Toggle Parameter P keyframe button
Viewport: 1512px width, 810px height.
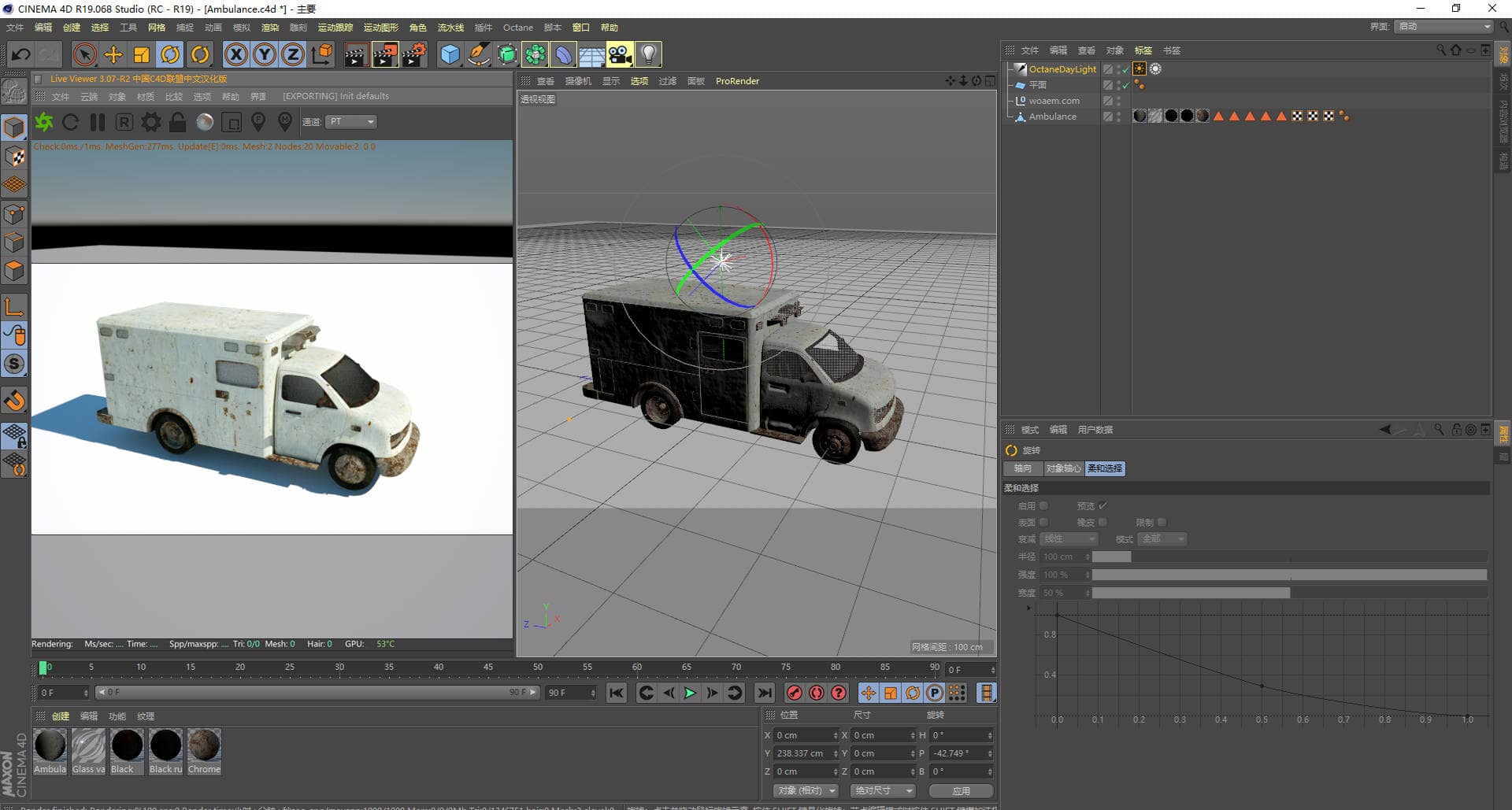[x=935, y=693]
